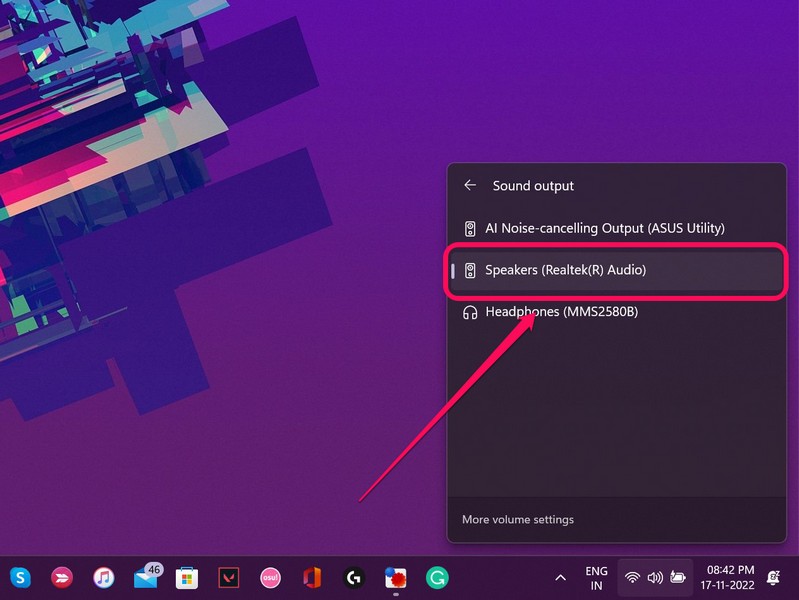Click the Wi-Fi network tray icon
This screenshot has width=799, height=600.
point(632,577)
